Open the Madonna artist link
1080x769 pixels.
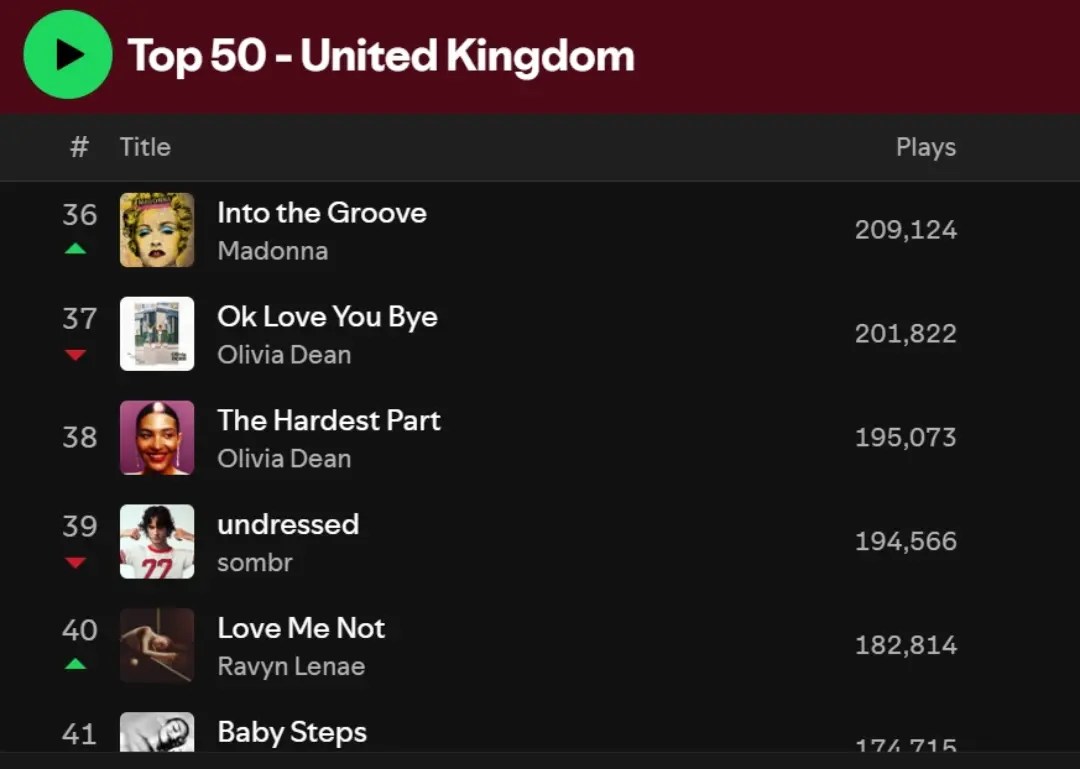point(273,251)
